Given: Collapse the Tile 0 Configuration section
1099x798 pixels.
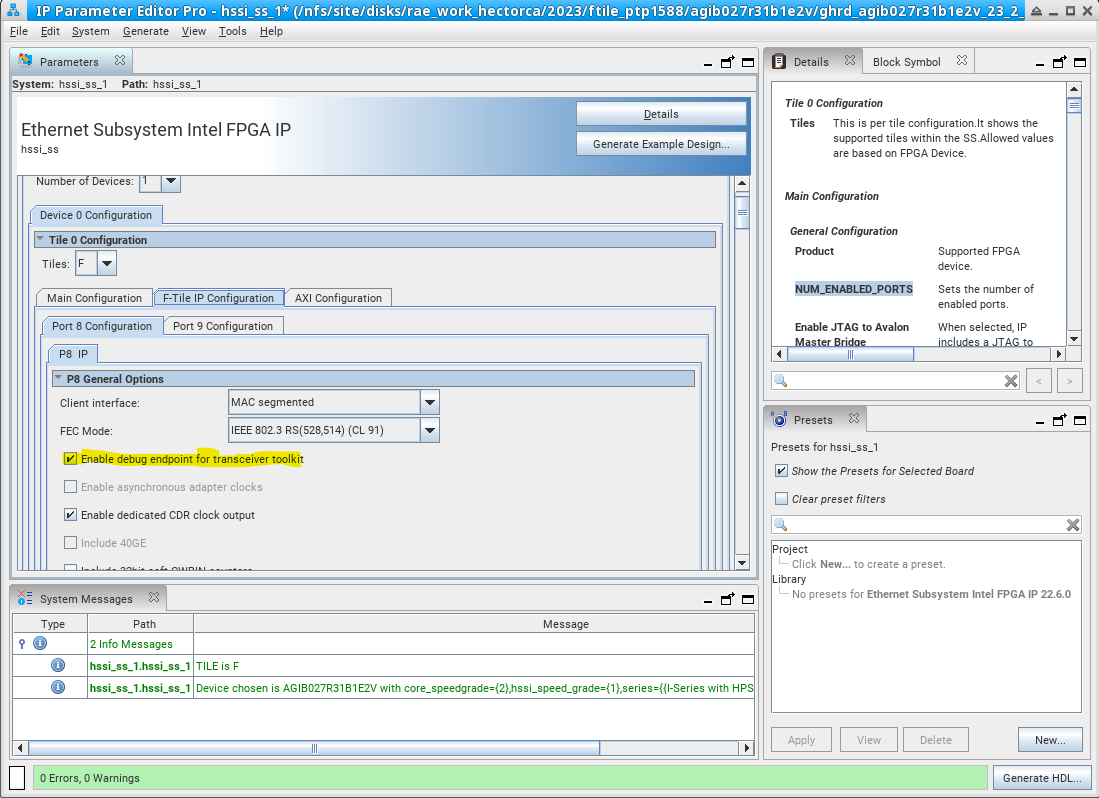Looking at the screenshot, I should (40, 240).
